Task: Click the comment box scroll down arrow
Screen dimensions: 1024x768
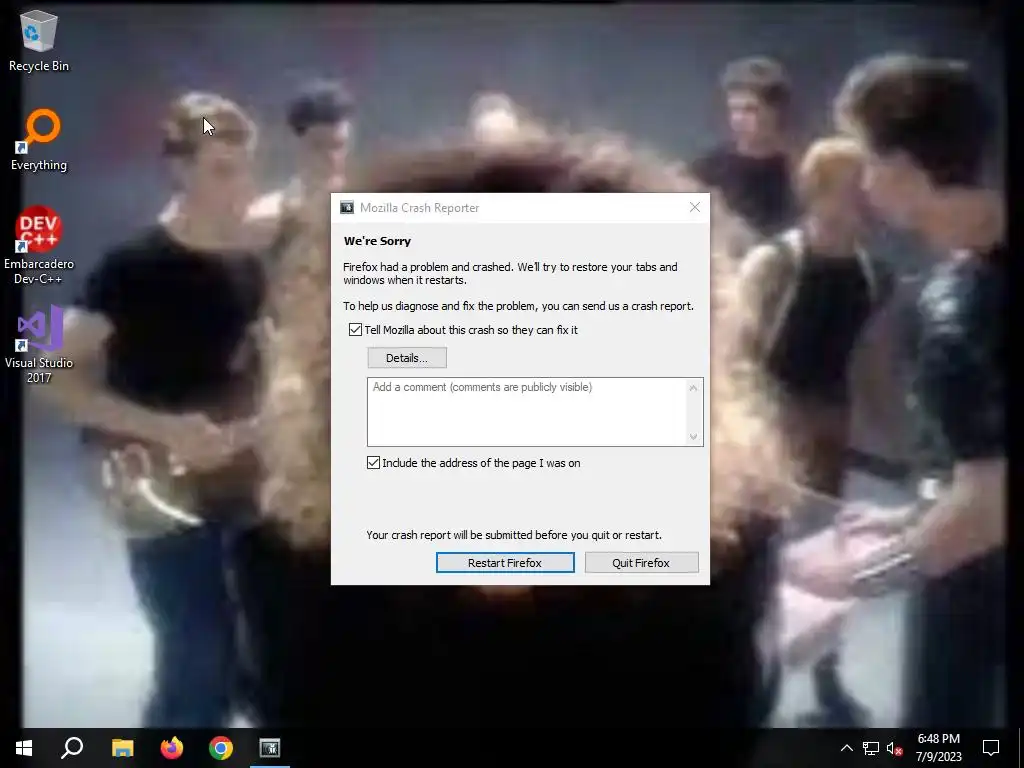Action: (694, 437)
